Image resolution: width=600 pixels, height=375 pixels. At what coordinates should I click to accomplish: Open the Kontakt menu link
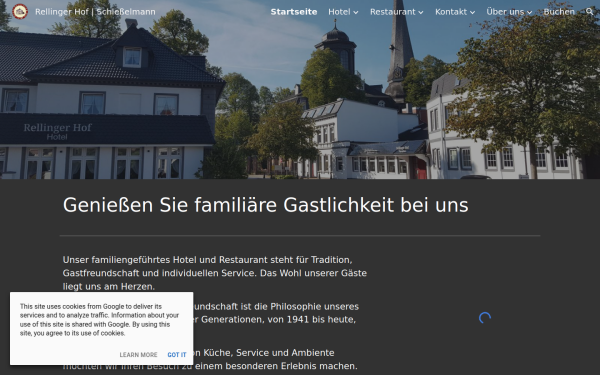click(x=451, y=12)
